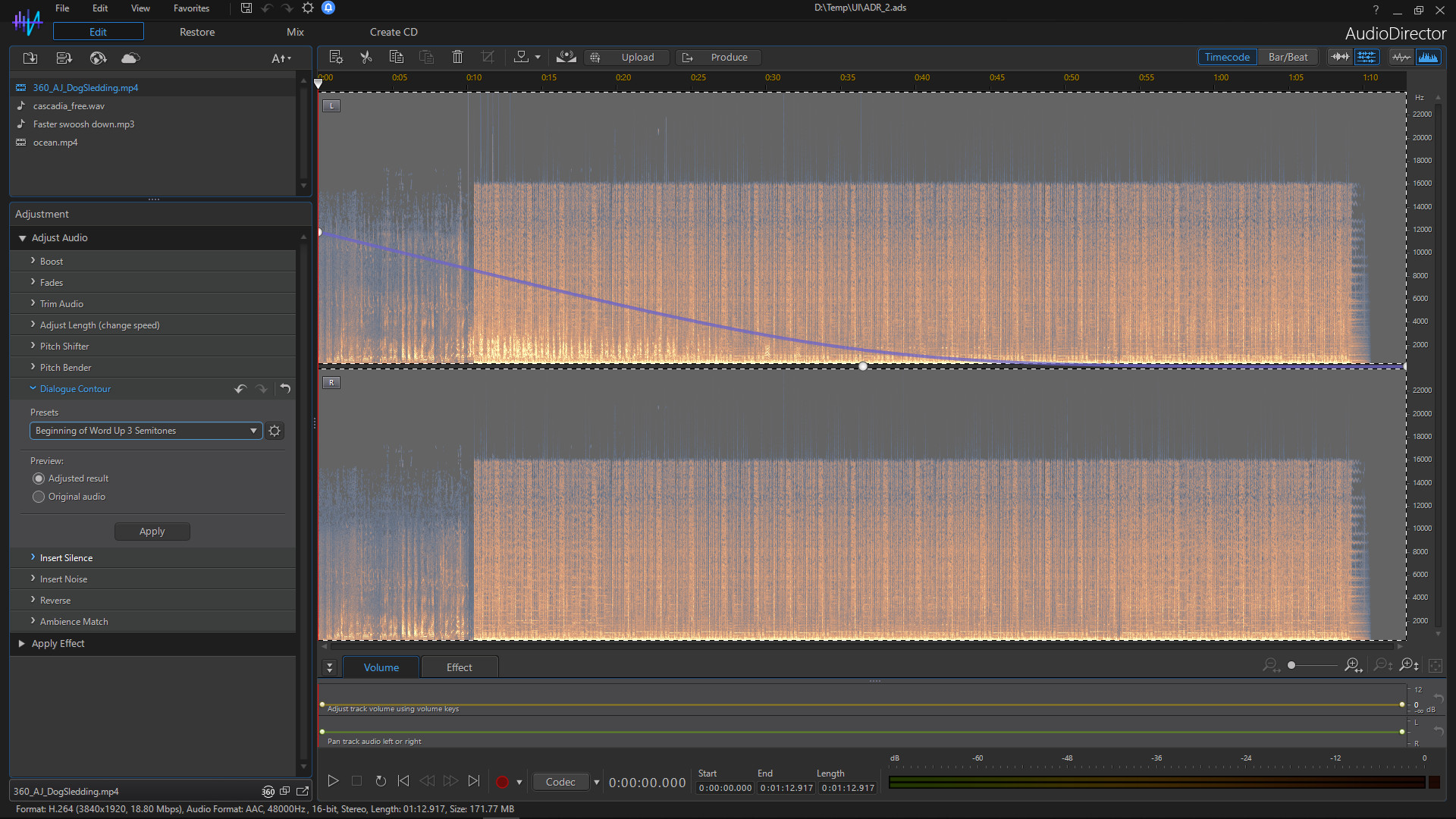Click the Produce button
Screen dimensions: 1456x819
coord(717,57)
